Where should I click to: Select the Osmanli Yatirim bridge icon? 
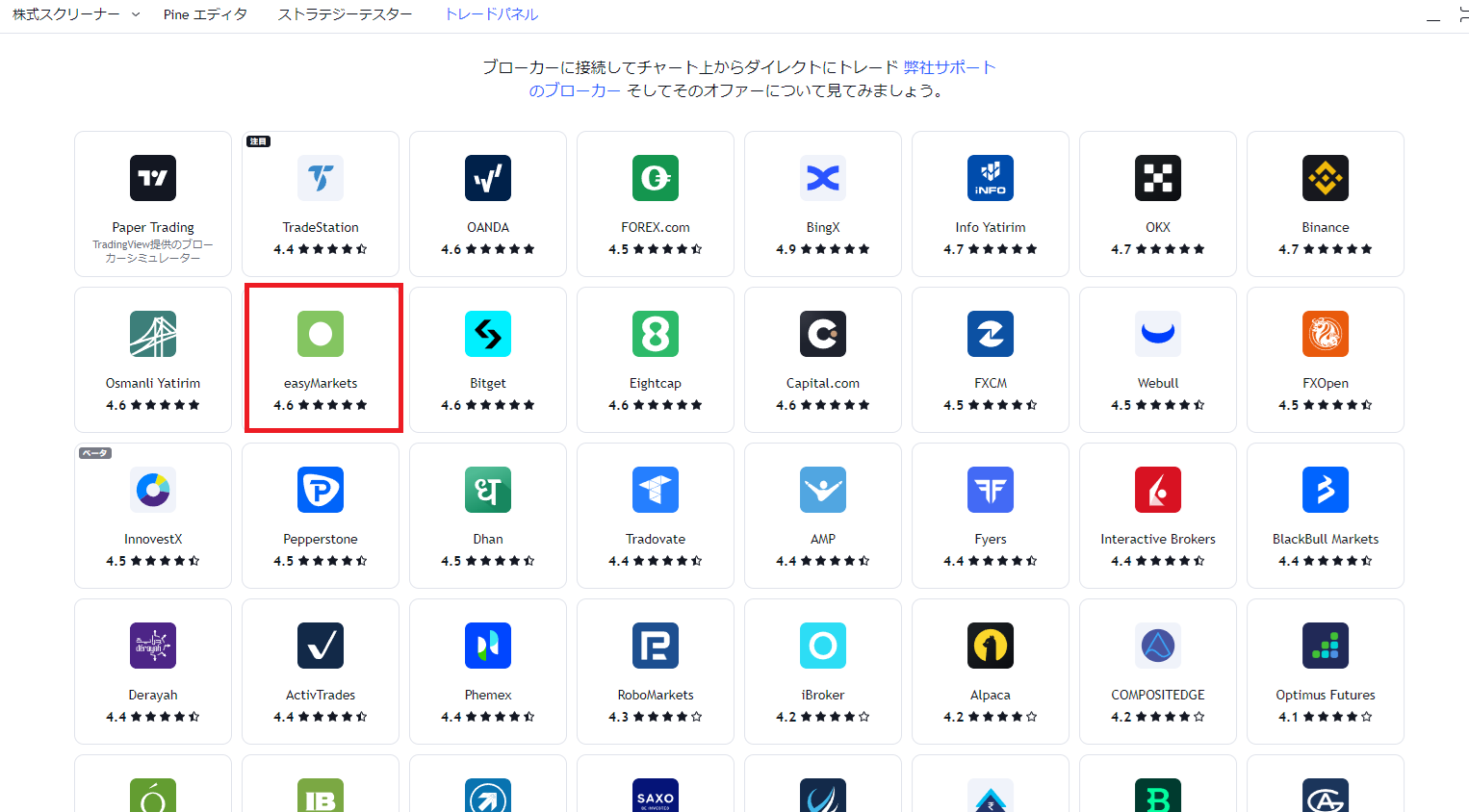[153, 334]
